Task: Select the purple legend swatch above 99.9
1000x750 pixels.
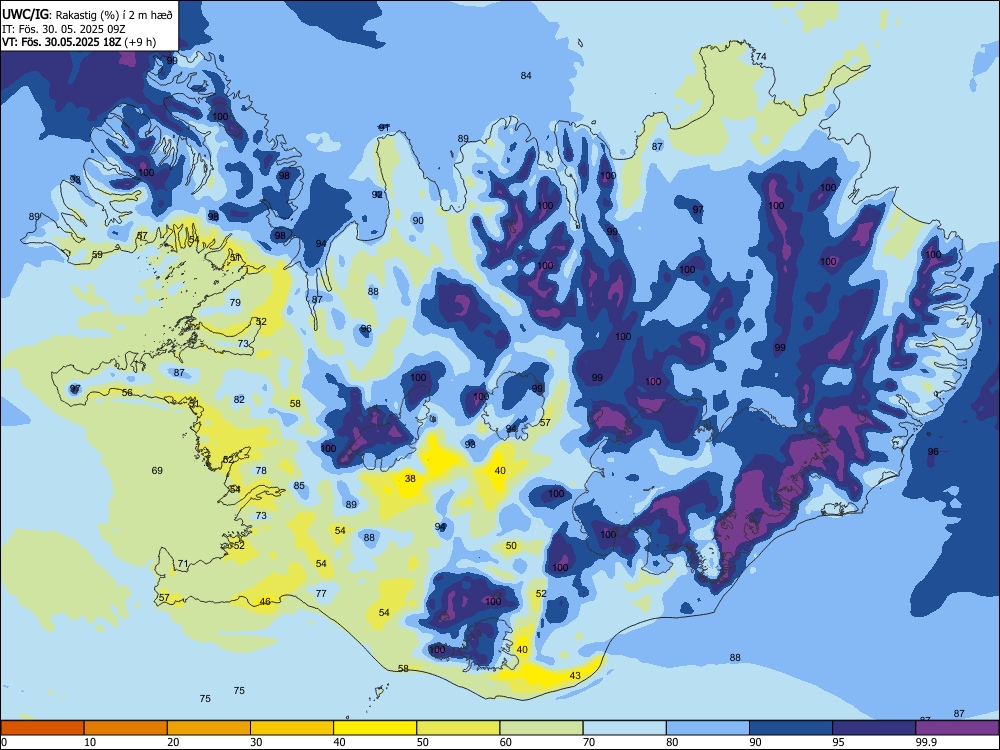Action: coord(957,728)
